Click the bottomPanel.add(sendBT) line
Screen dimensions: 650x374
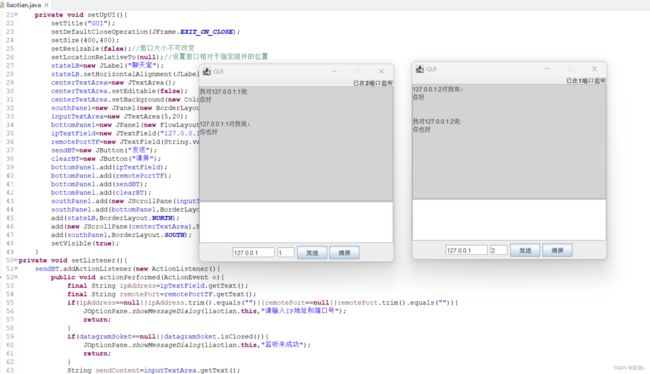click(99, 184)
